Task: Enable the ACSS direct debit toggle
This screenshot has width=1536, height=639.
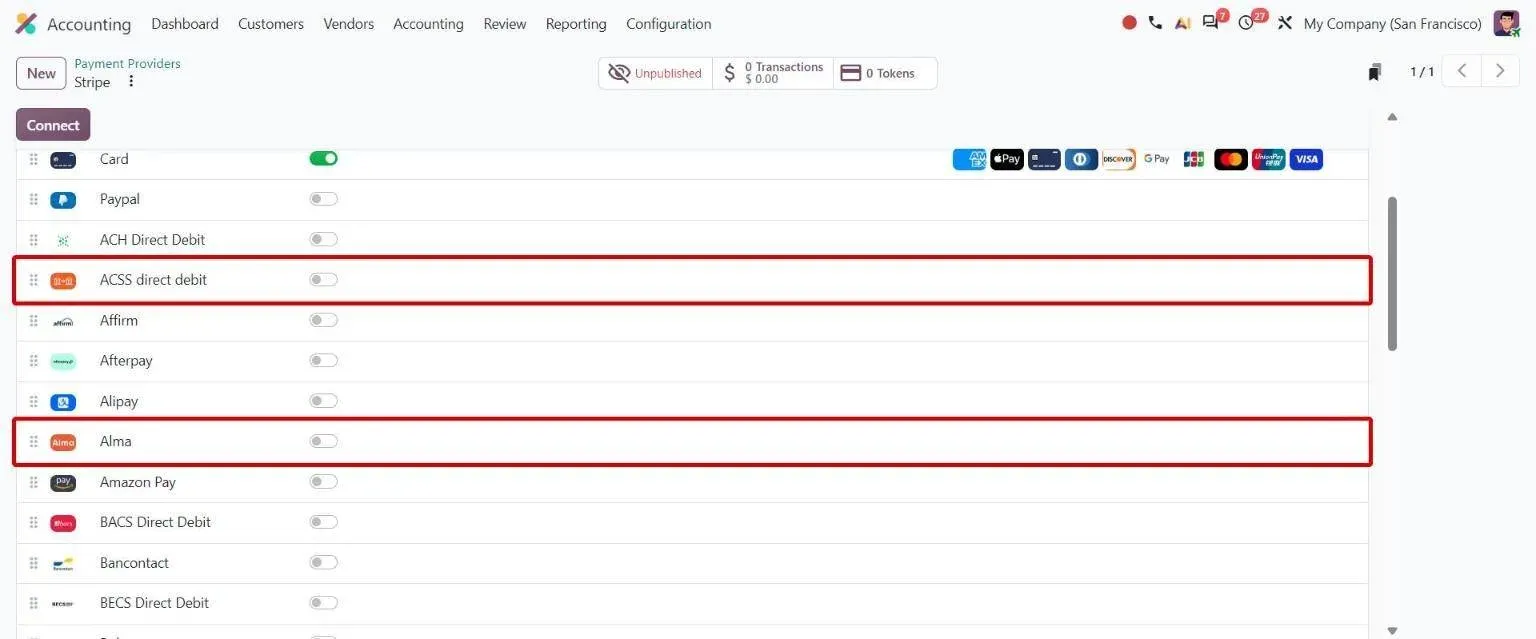Action: click(323, 279)
